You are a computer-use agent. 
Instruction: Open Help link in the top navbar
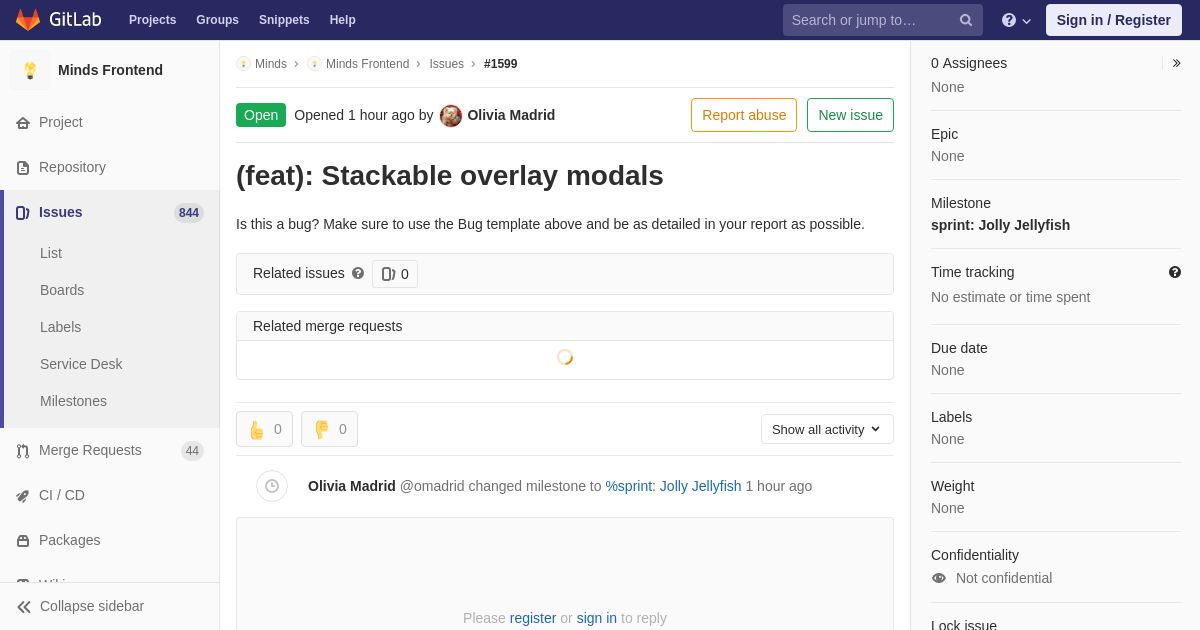tap(343, 20)
